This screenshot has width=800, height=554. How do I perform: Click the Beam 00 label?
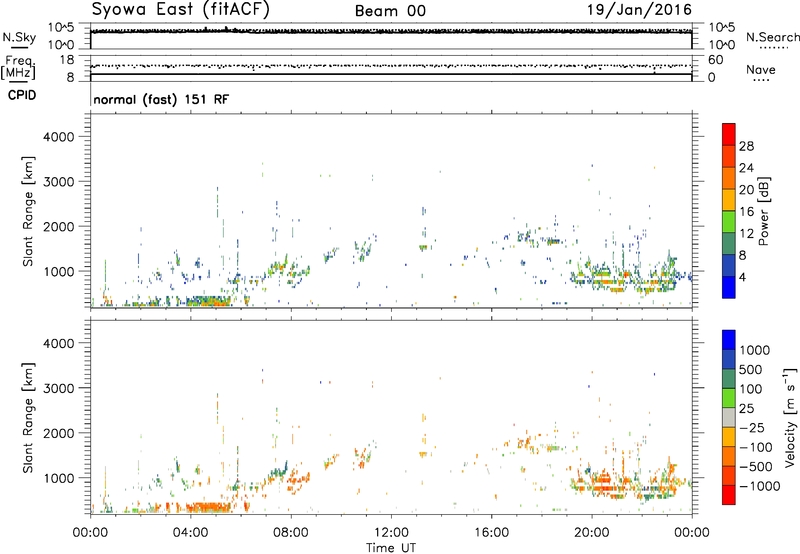(390, 11)
